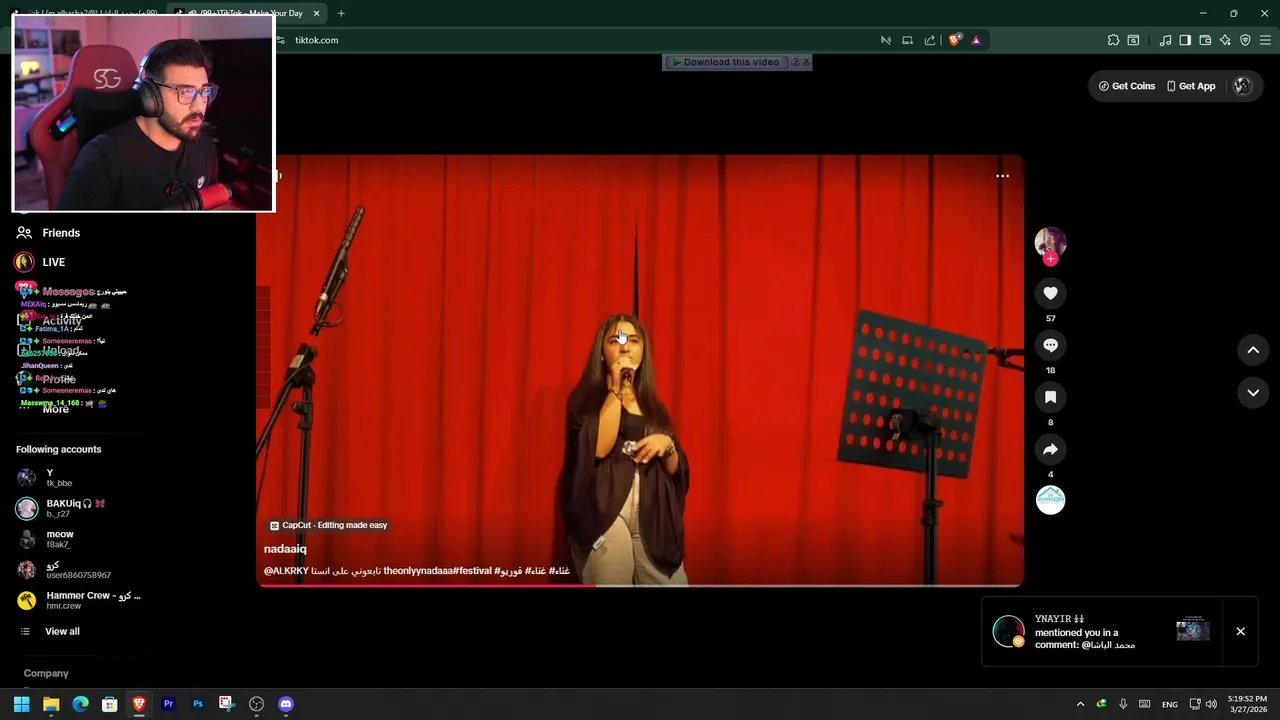The image size is (1280, 720).
Task: Open Brave Rewards triangle icon
Action: tap(976, 40)
